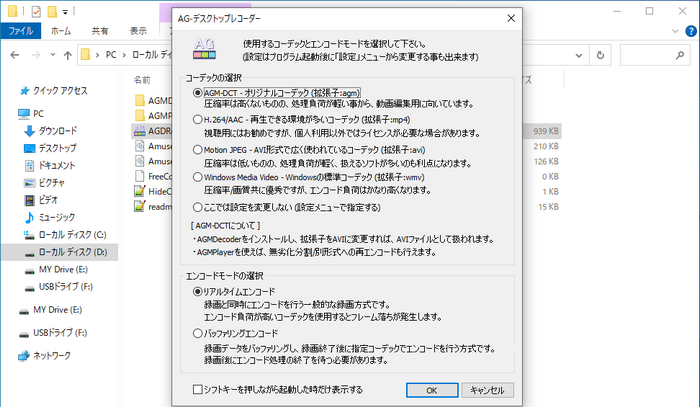
Task: Open the ファイル menu in Explorer
Action: click(21, 31)
